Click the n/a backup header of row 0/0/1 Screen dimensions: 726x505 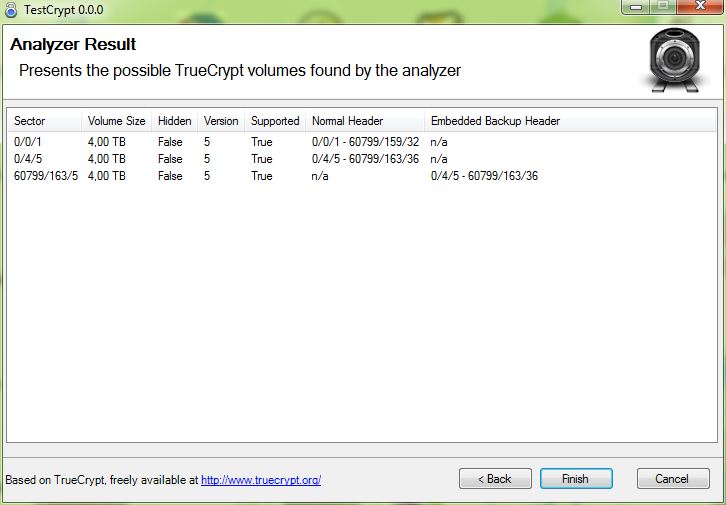(439, 142)
